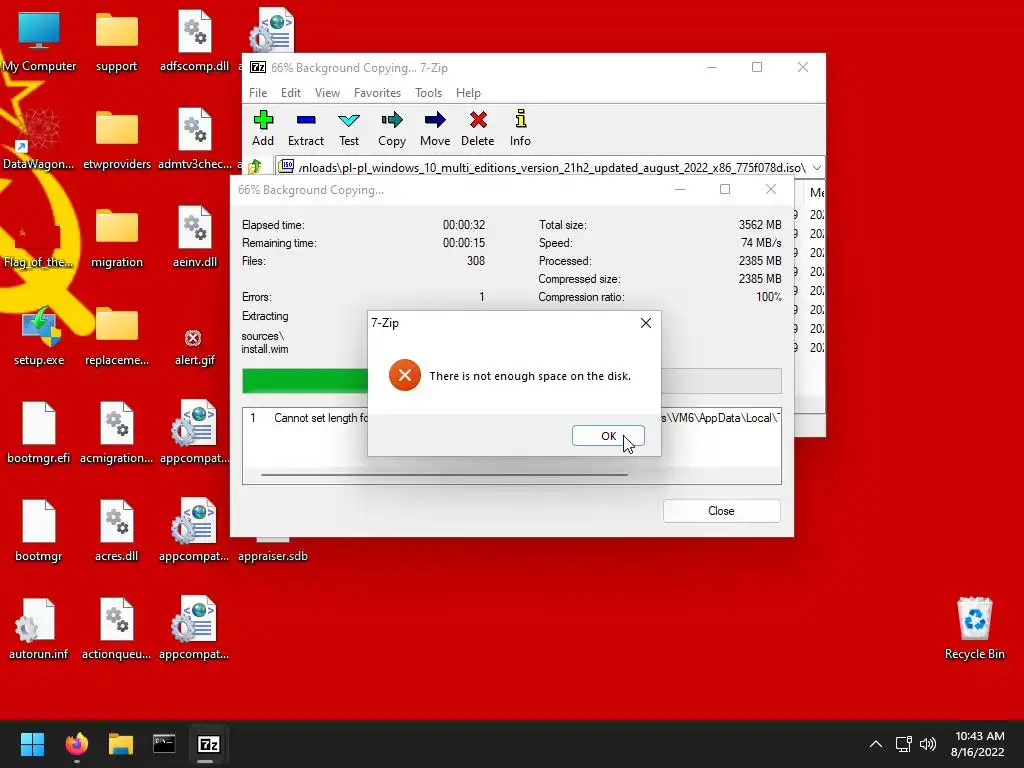1024x768 pixels.
Task: Open File Explorer from the taskbar
Action: [121, 744]
